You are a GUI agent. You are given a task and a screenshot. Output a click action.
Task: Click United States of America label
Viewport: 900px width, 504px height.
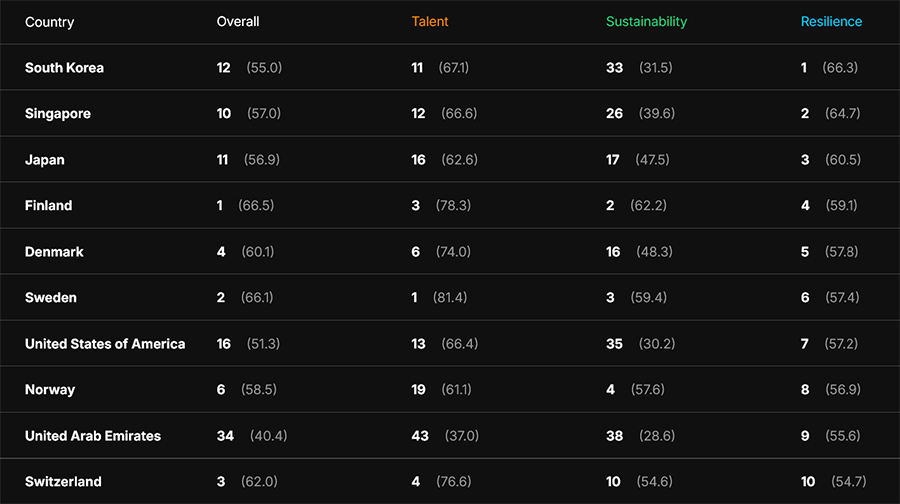pyautogui.click(x=105, y=344)
